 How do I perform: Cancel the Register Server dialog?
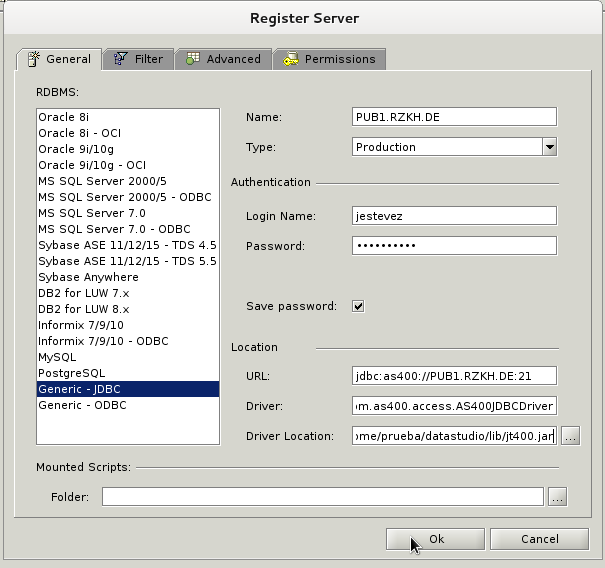click(539, 539)
